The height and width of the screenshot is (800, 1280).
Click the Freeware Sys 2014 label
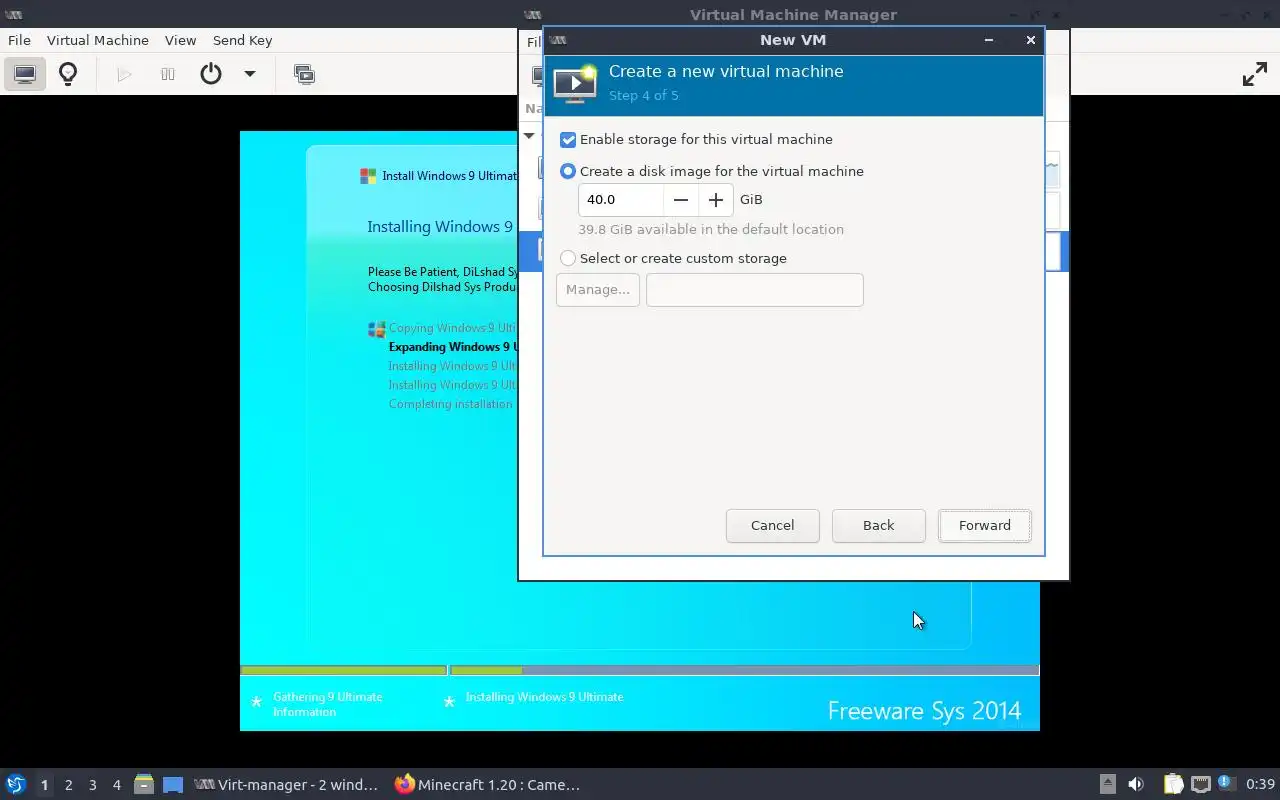[x=925, y=711]
